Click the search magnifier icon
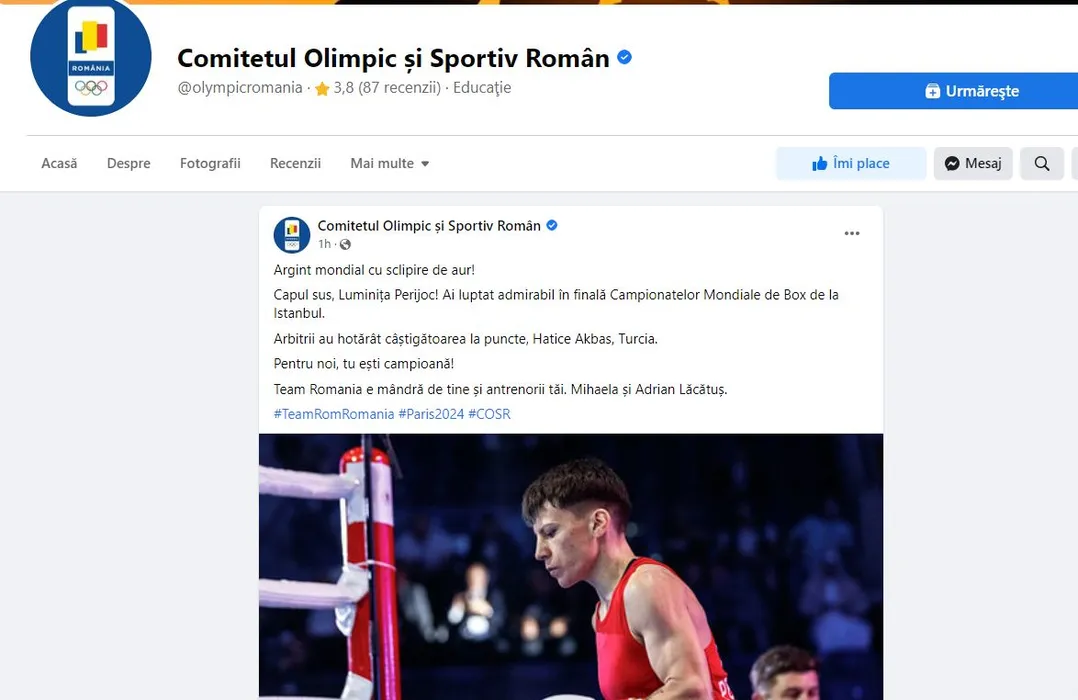This screenshot has width=1078, height=700. click(x=1041, y=164)
